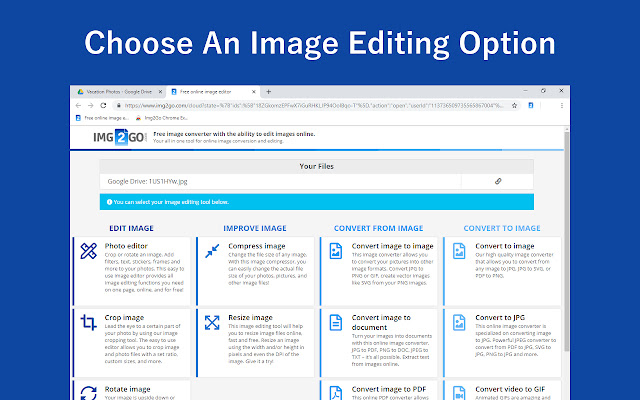Image resolution: width=640 pixels, height=400 pixels.
Task: Open the Convert image to image title
Action: 392,246
